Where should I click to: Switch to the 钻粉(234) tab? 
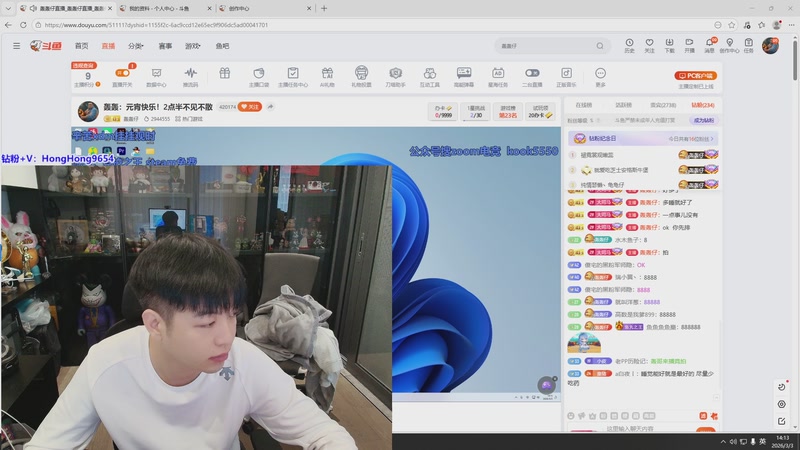pyautogui.click(x=702, y=105)
